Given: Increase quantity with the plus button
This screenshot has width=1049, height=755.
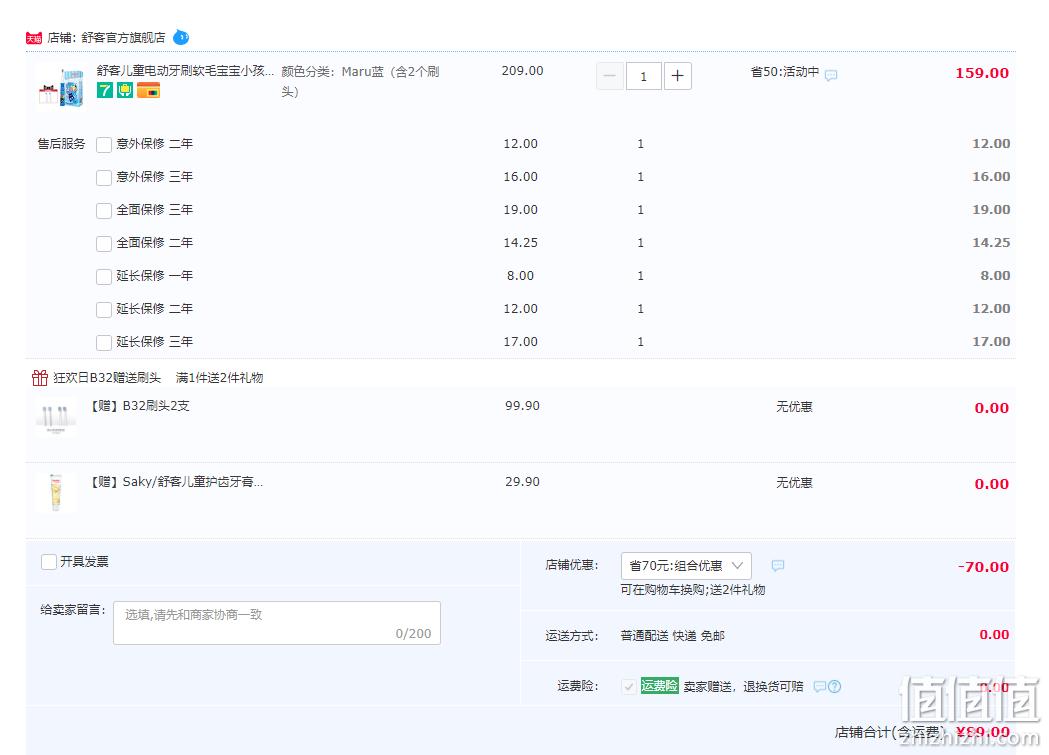Looking at the screenshot, I should point(678,76).
